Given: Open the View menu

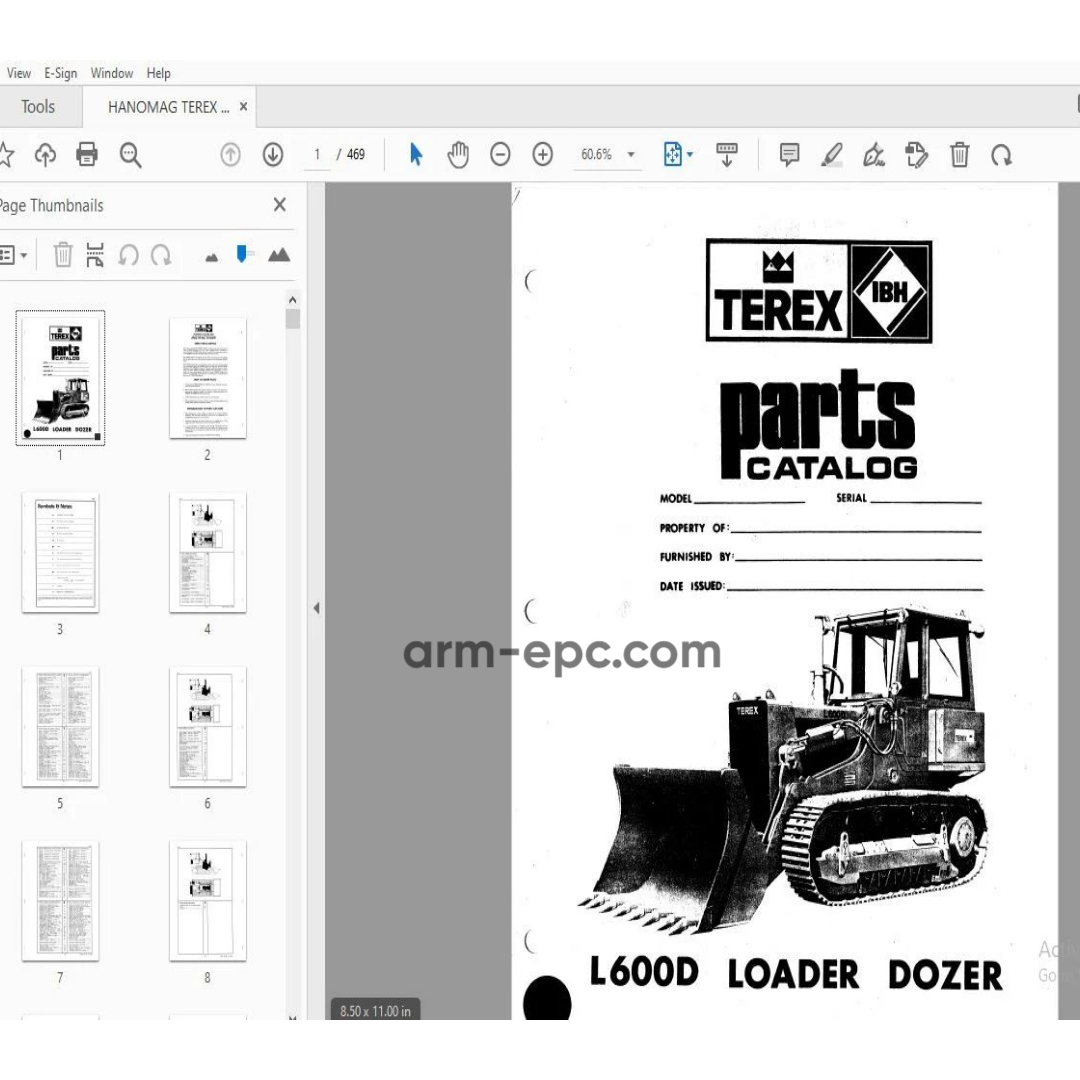Looking at the screenshot, I should 19,73.
